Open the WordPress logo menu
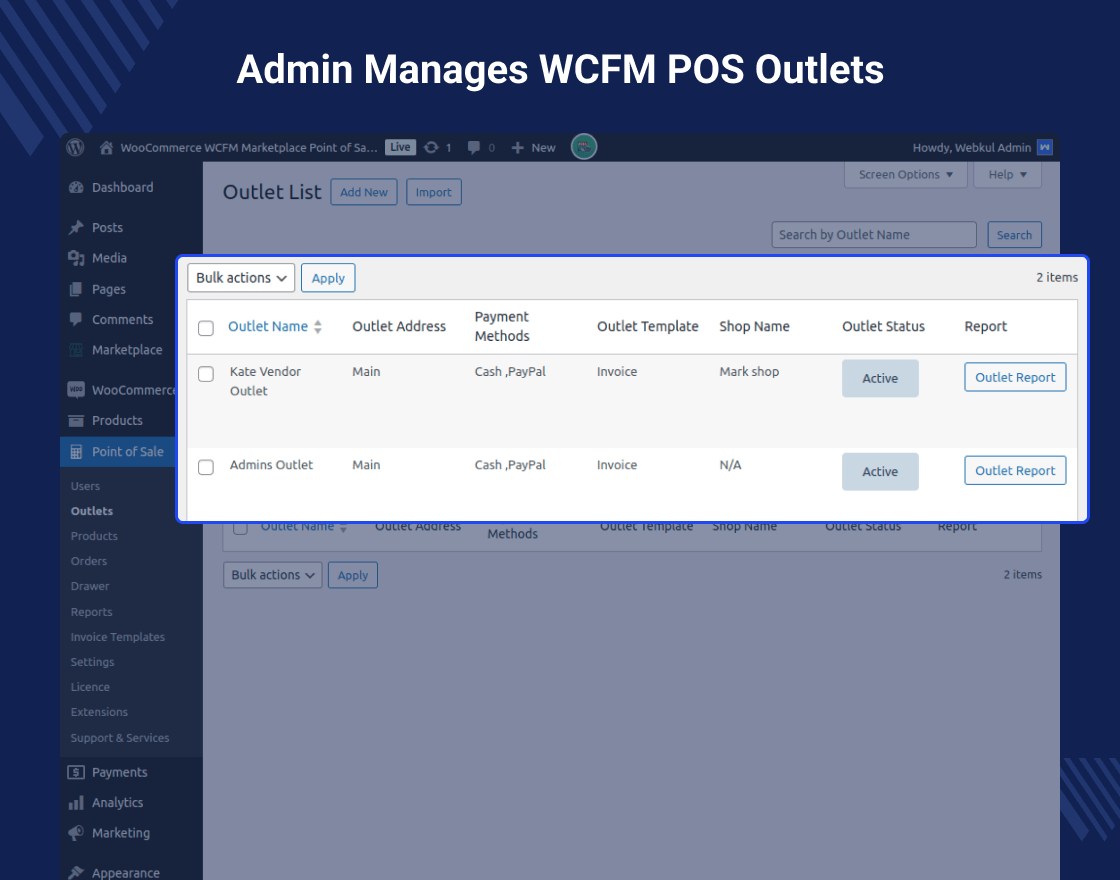 [75, 147]
